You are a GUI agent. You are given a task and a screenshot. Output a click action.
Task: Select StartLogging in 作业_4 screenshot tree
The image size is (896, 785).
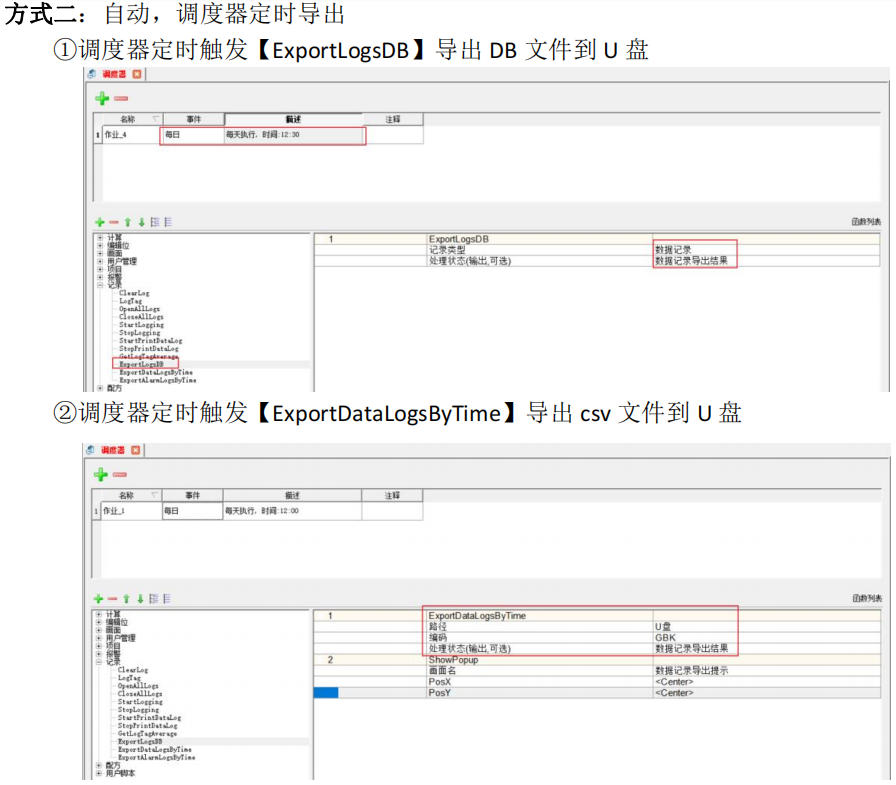[141, 325]
